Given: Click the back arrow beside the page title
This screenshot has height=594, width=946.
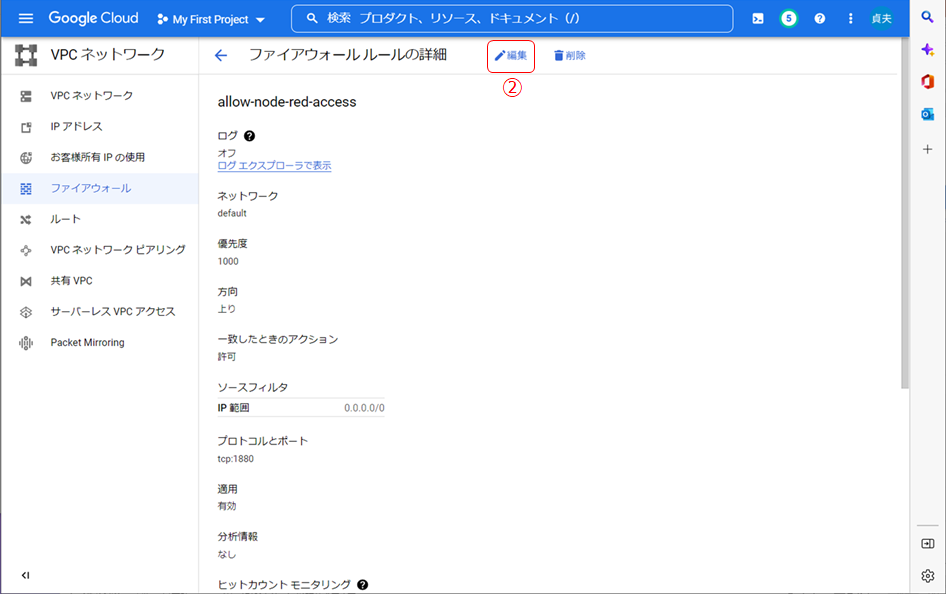Looking at the screenshot, I should coord(221,56).
